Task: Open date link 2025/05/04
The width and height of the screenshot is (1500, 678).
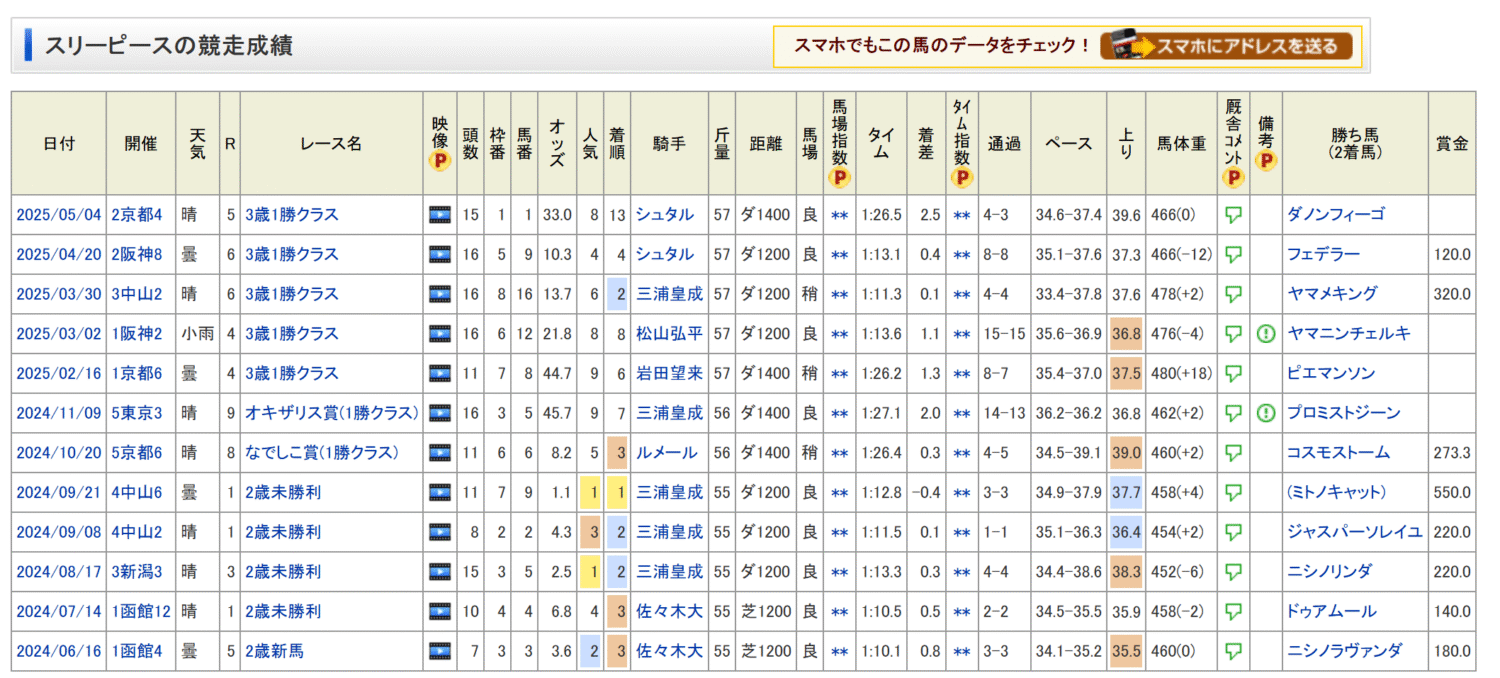Action: tap(59, 215)
